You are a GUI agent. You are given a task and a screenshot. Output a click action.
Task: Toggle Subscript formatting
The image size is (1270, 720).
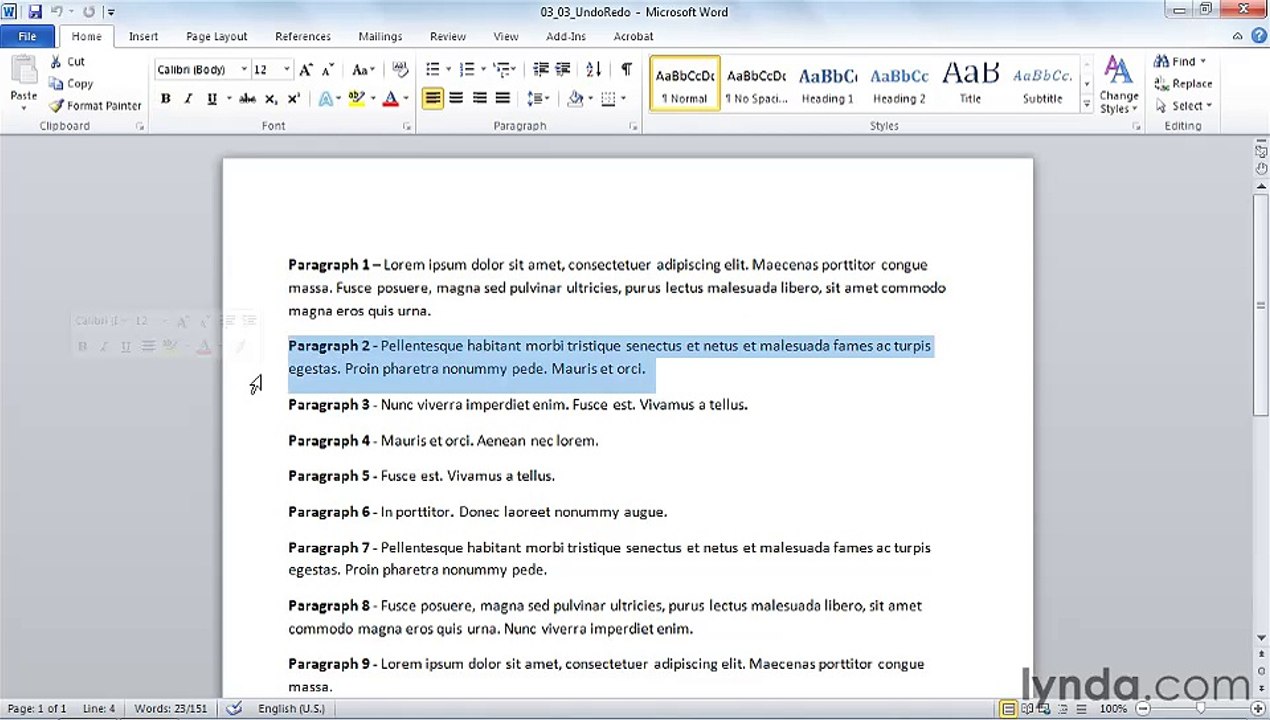point(270,99)
